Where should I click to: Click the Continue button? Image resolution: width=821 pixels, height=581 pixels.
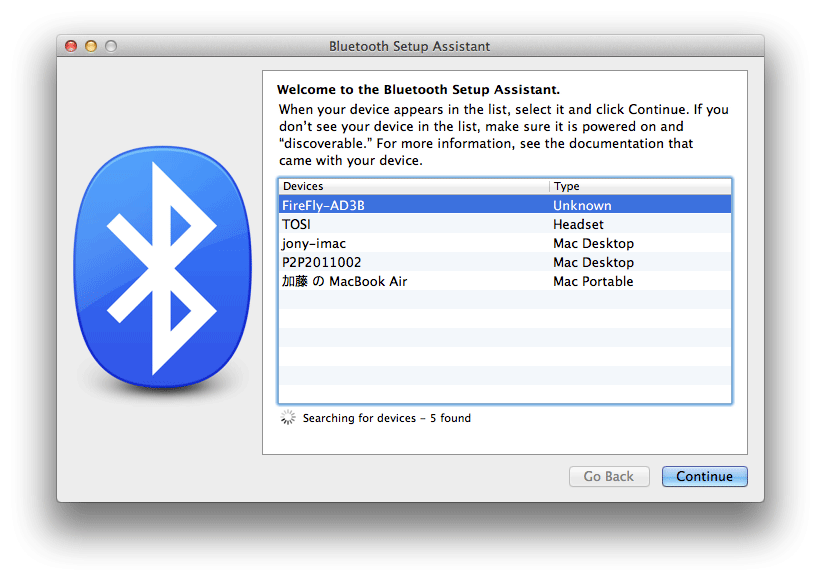[704, 476]
